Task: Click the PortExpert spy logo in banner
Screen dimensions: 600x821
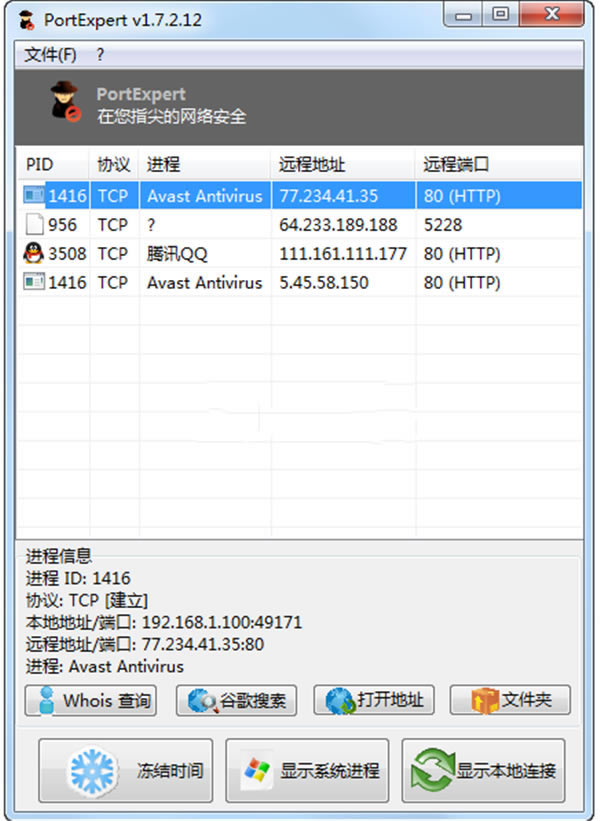Action: pyautogui.click(x=64, y=104)
